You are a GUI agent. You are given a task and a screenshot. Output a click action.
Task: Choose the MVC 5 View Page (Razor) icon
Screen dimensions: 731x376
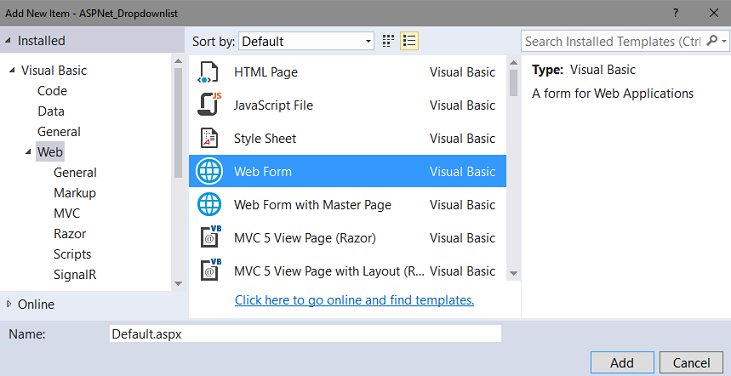tap(210, 237)
